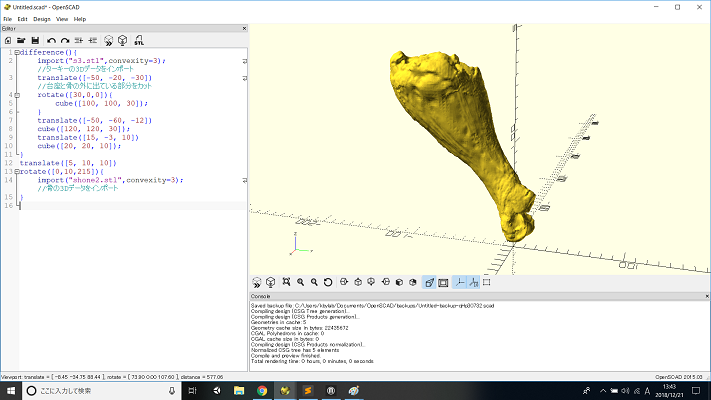Click the translate([5, 10, 10]) line

tap(68, 163)
